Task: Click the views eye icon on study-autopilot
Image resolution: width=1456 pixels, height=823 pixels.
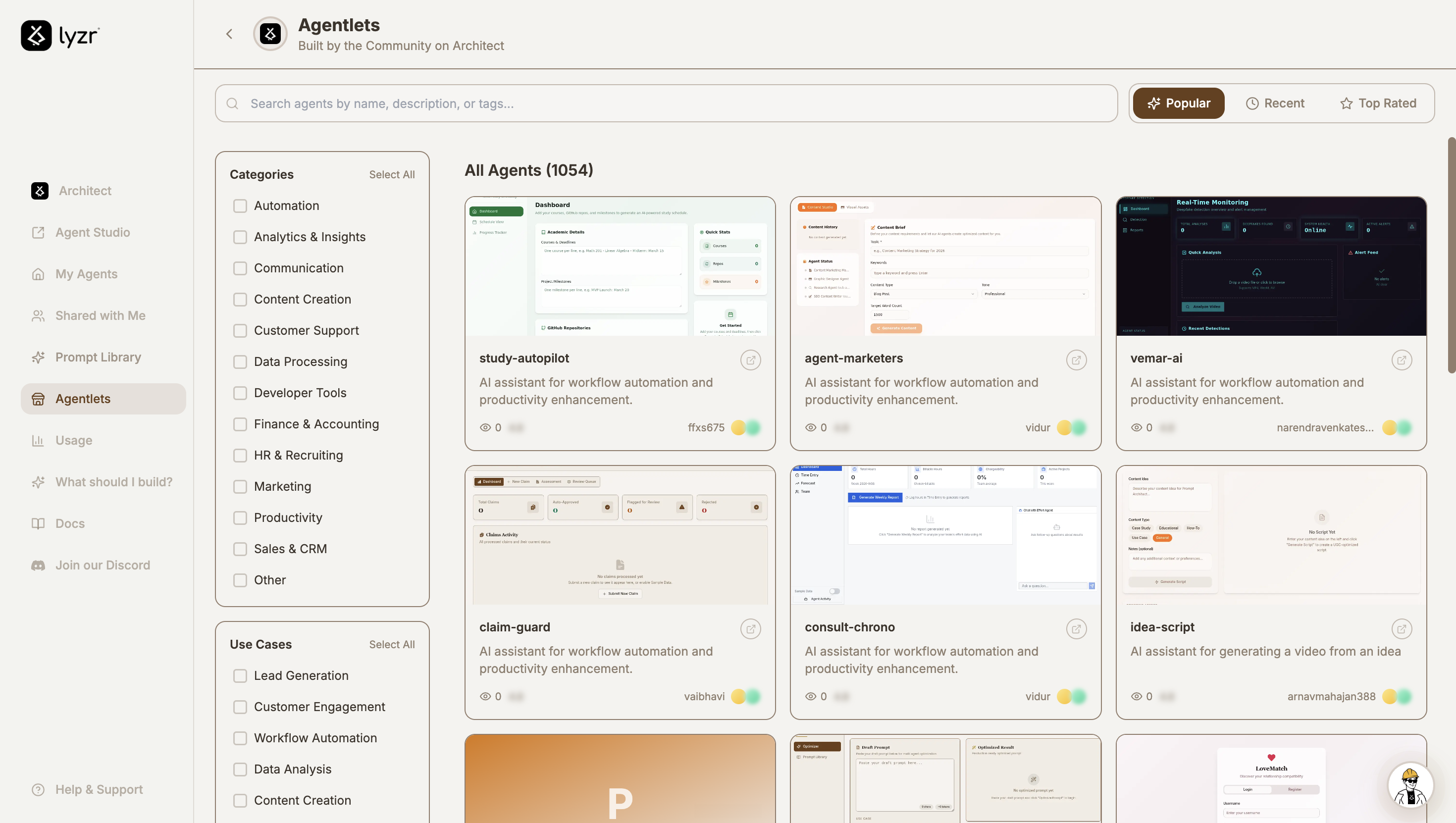Action: pyautogui.click(x=485, y=428)
